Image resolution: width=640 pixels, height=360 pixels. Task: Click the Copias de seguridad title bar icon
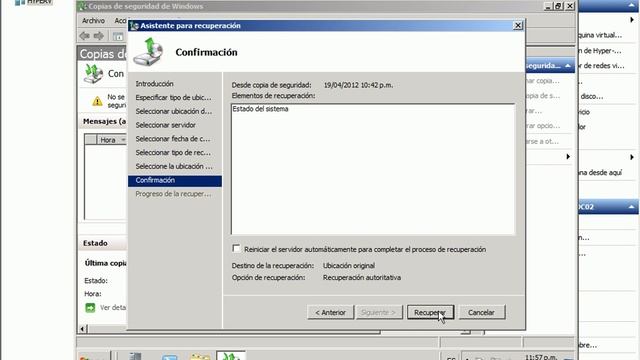point(82,6)
